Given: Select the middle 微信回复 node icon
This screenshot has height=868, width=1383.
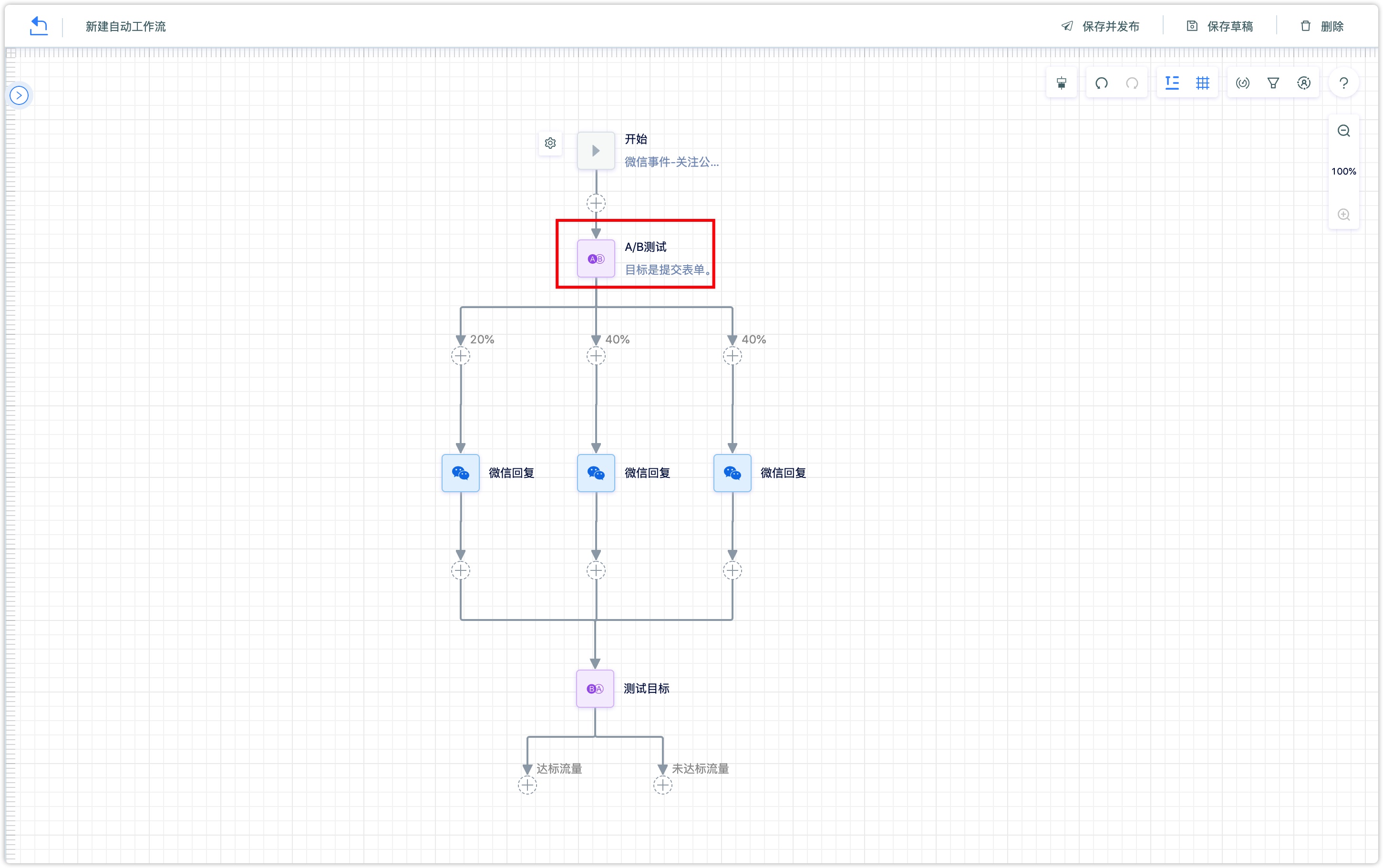Looking at the screenshot, I should [596, 473].
